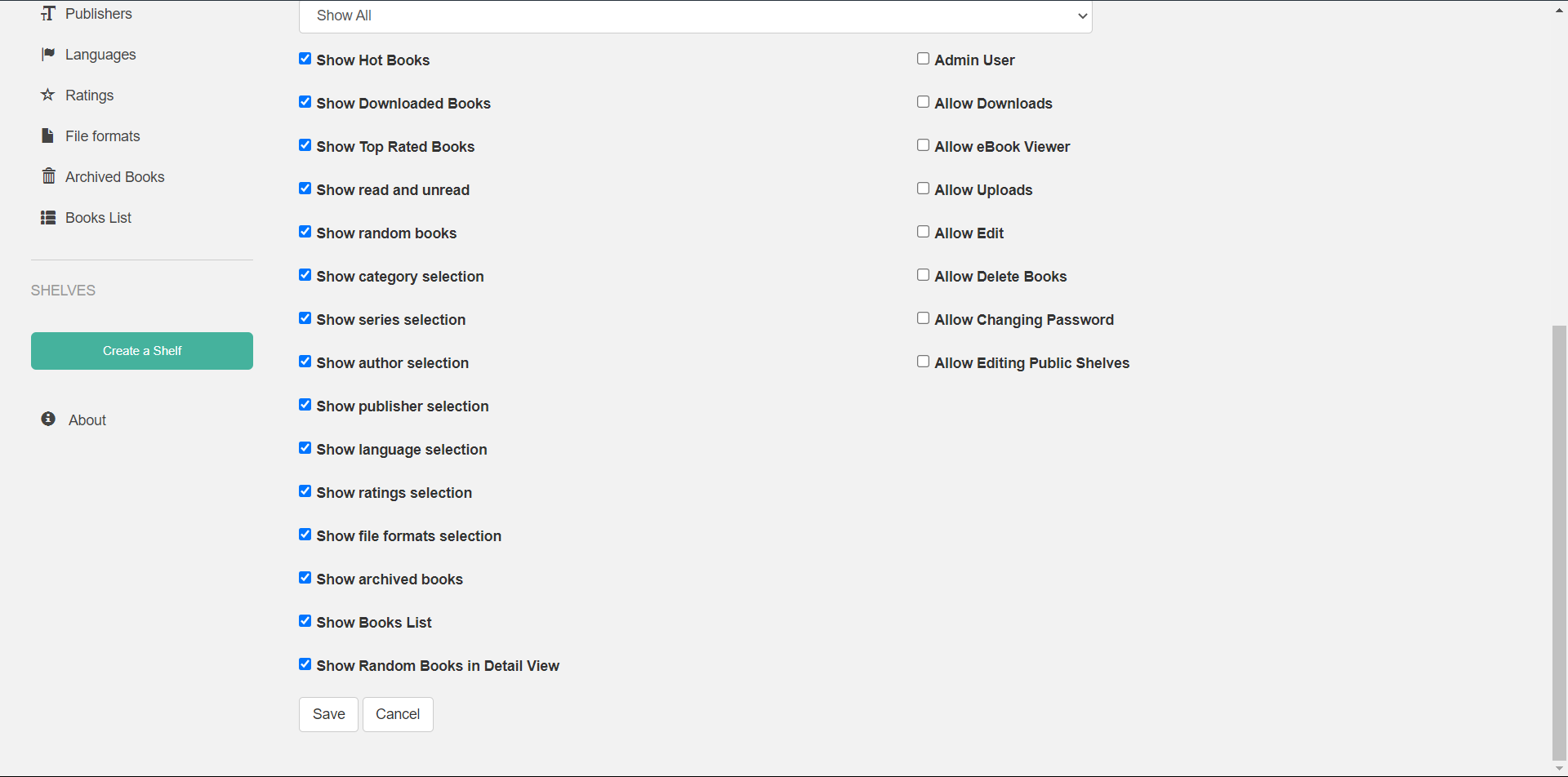This screenshot has height=777, width=1568.
Task: Go to Languages in the sidebar
Action: tap(100, 55)
